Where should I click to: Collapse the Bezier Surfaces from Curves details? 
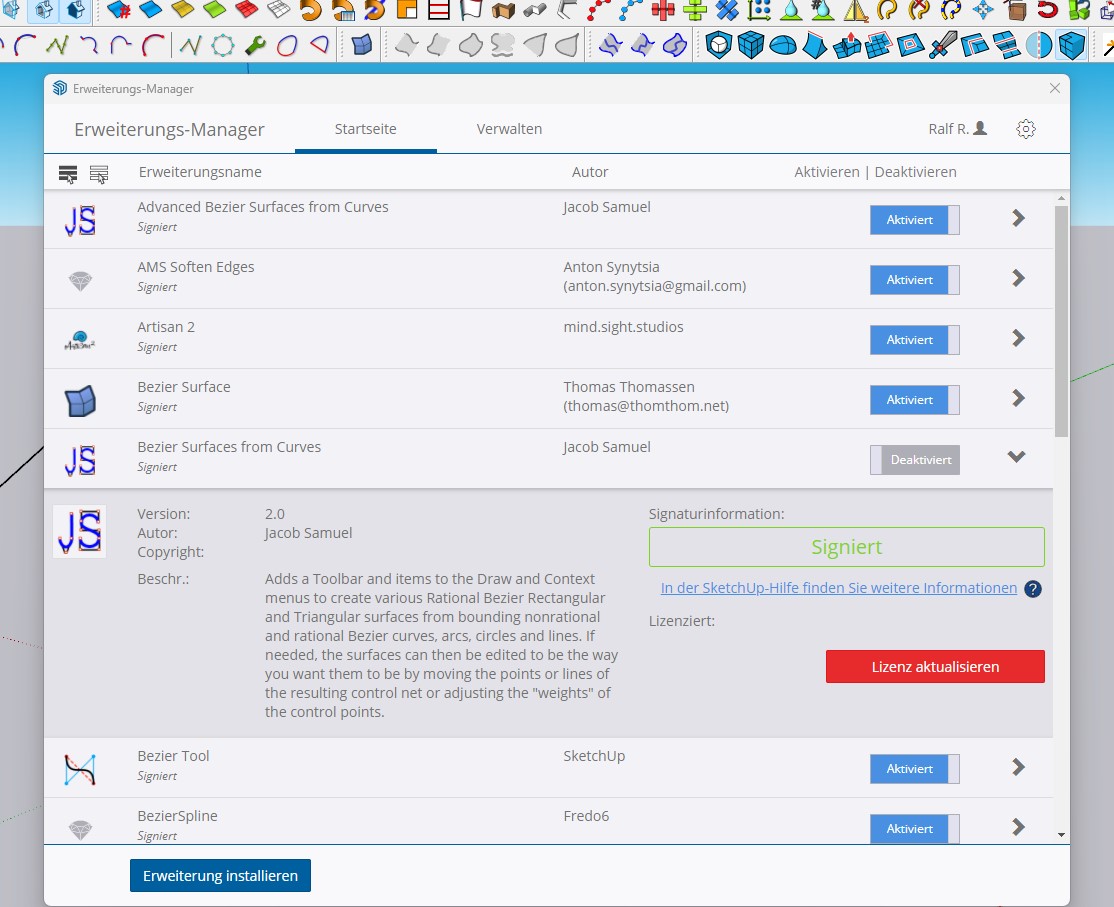pyautogui.click(x=1017, y=457)
